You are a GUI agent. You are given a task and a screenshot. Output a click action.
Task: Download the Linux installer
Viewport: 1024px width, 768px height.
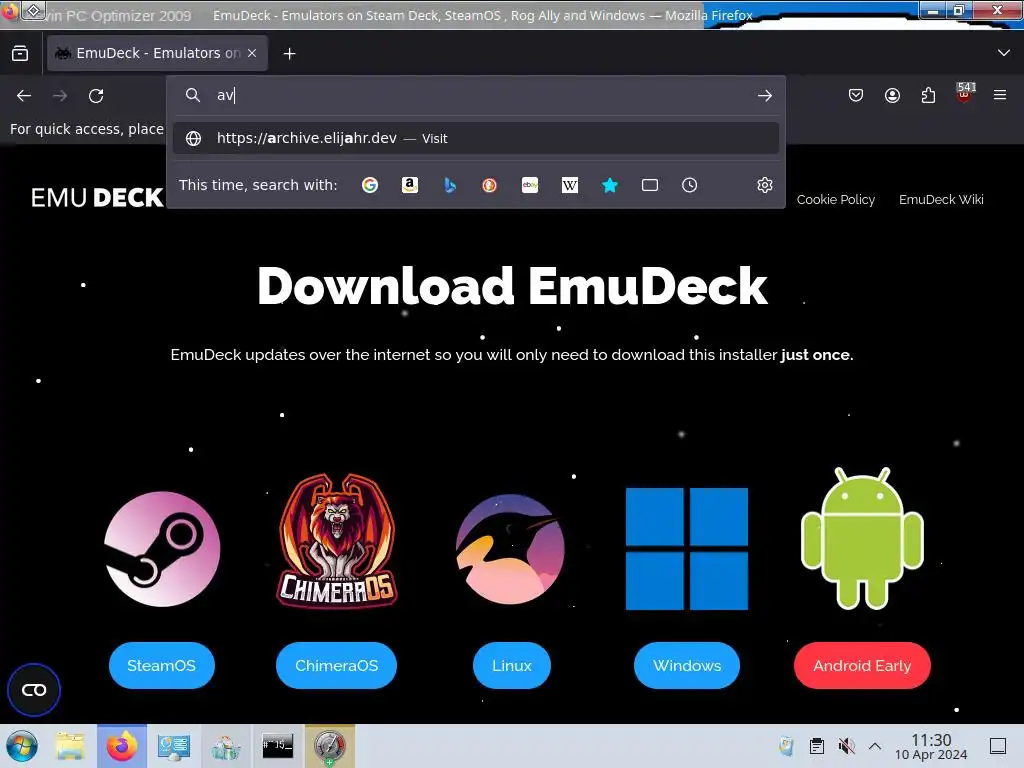point(511,665)
